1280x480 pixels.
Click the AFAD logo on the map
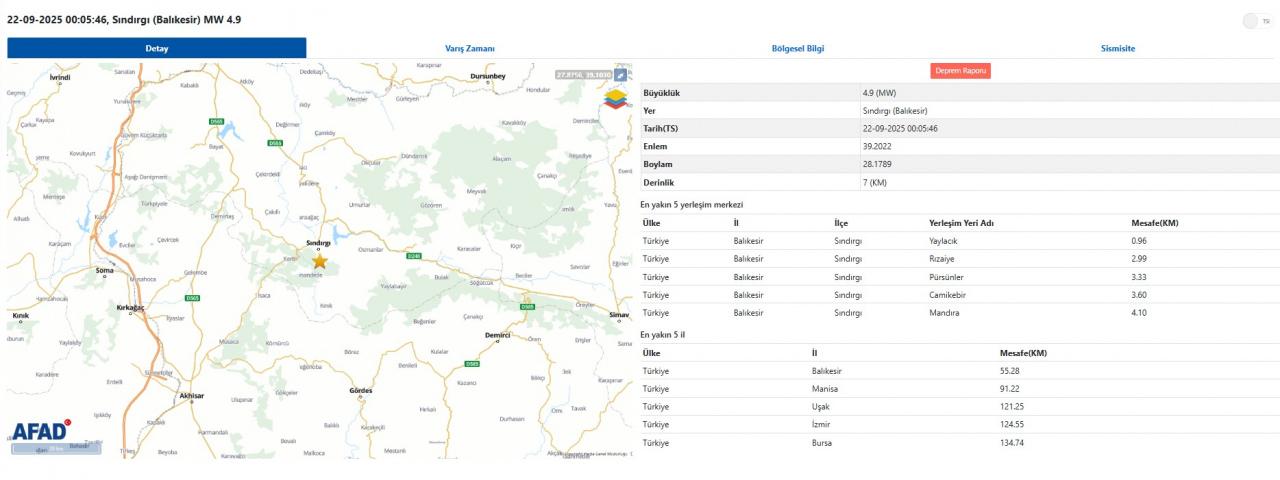pyautogui.click(x=40, y=431)
